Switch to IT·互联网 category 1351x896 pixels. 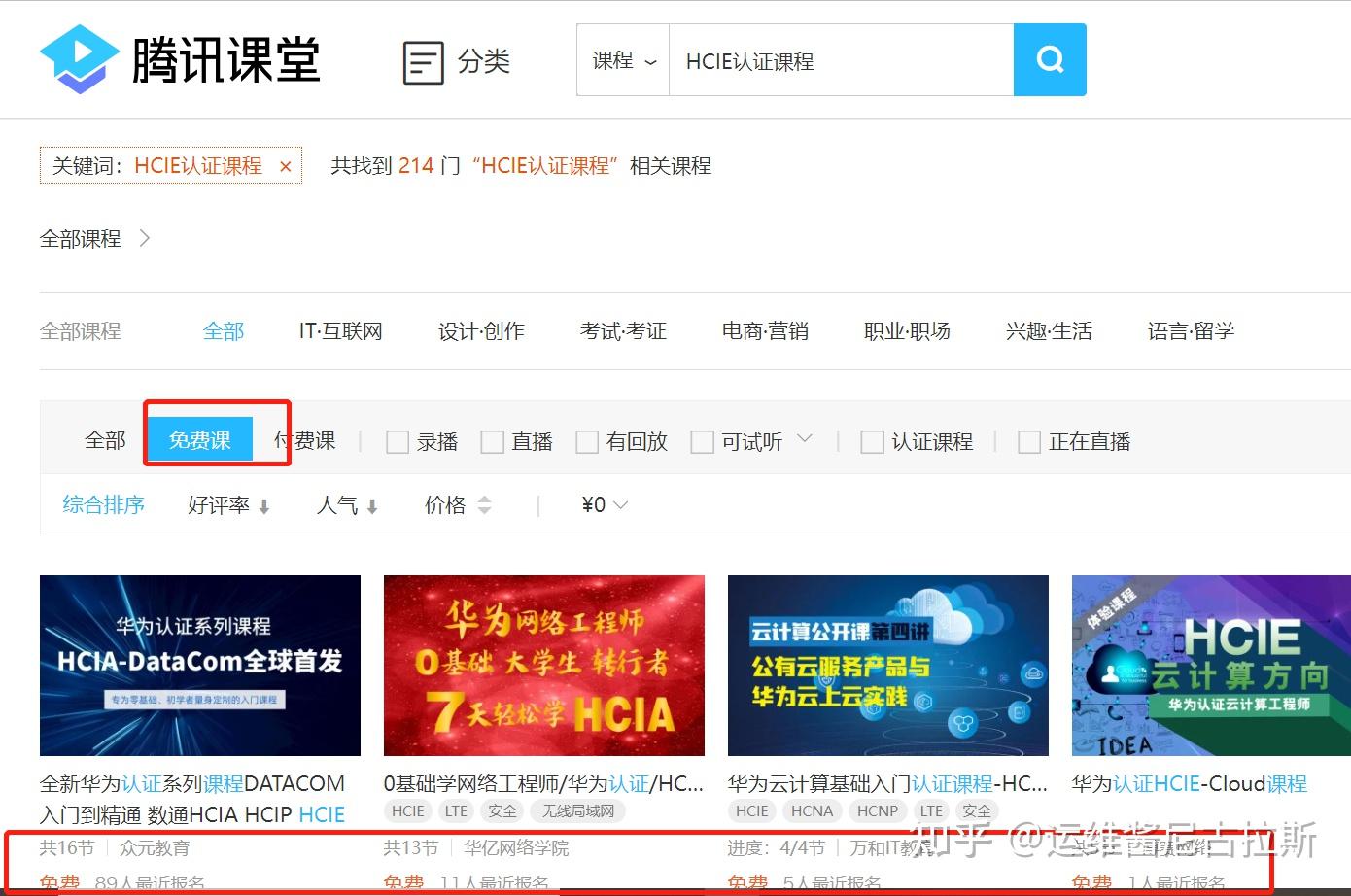point(340,331)
